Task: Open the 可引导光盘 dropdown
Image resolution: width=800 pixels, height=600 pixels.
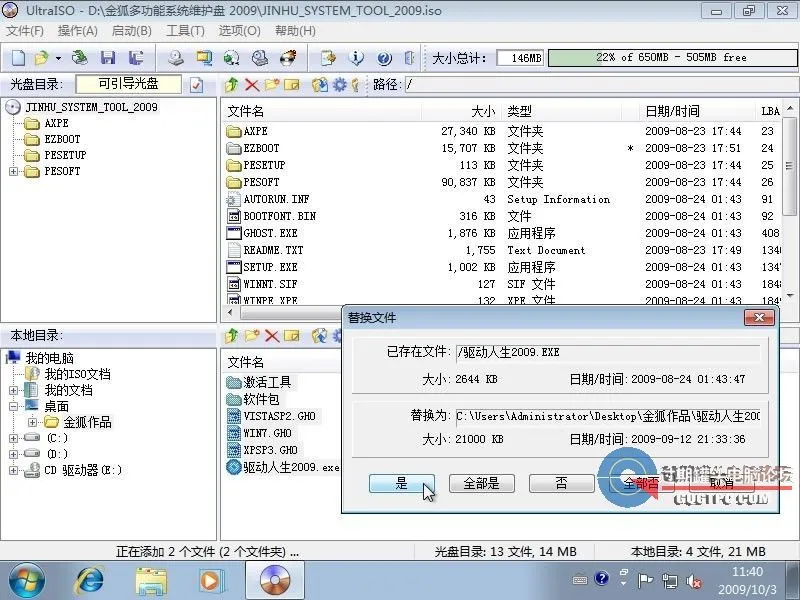Action: tap(130, 84)
